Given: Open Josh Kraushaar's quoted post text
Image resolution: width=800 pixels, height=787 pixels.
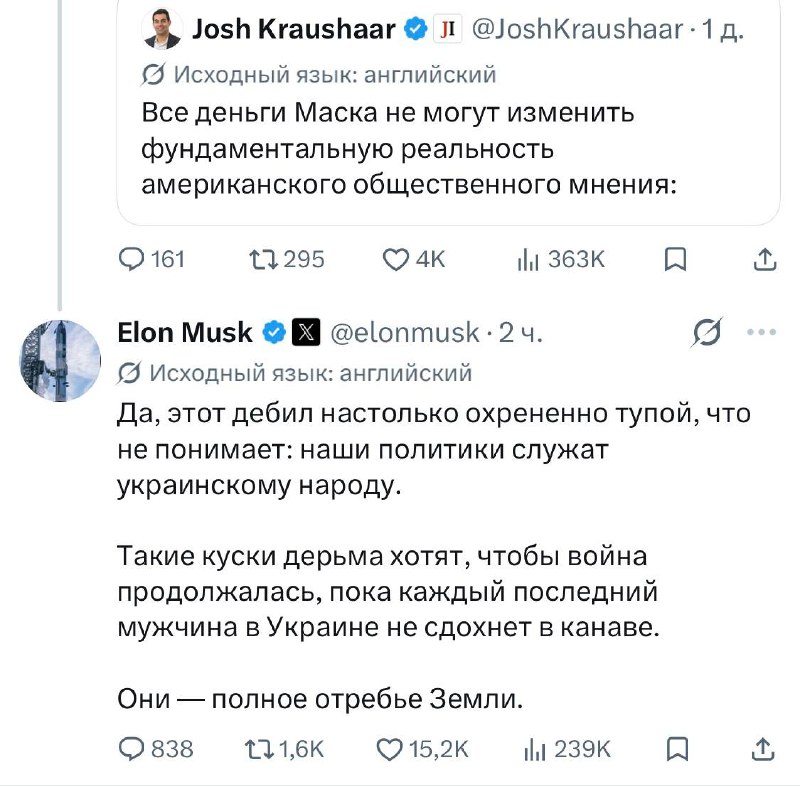Looking at the screenshot, I should point(409,148).
